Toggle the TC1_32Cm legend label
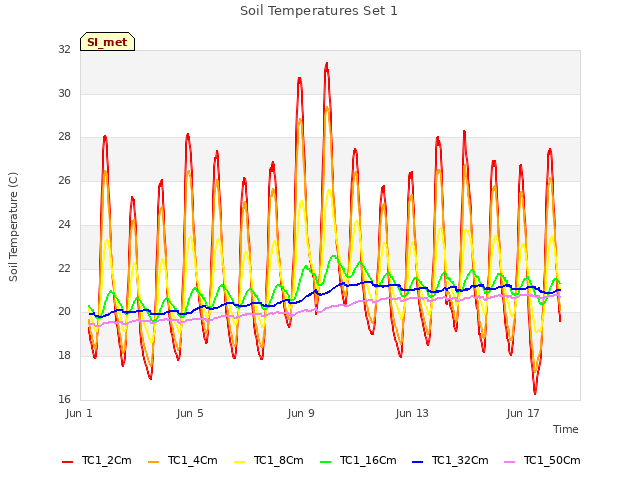 (460, 460)
